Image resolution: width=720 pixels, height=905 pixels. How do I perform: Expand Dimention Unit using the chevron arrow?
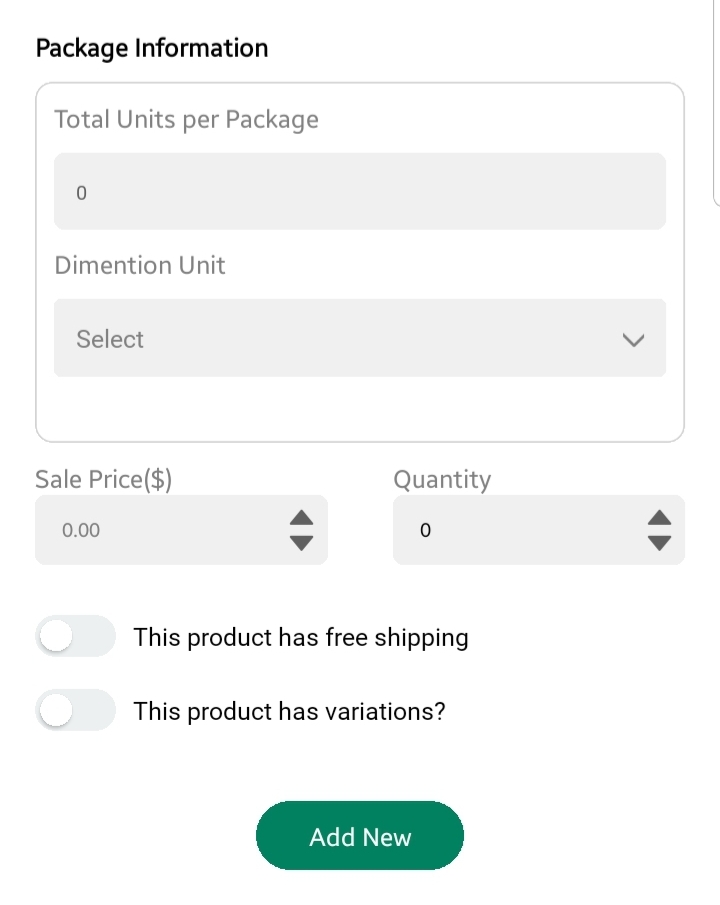coord(633,340)
